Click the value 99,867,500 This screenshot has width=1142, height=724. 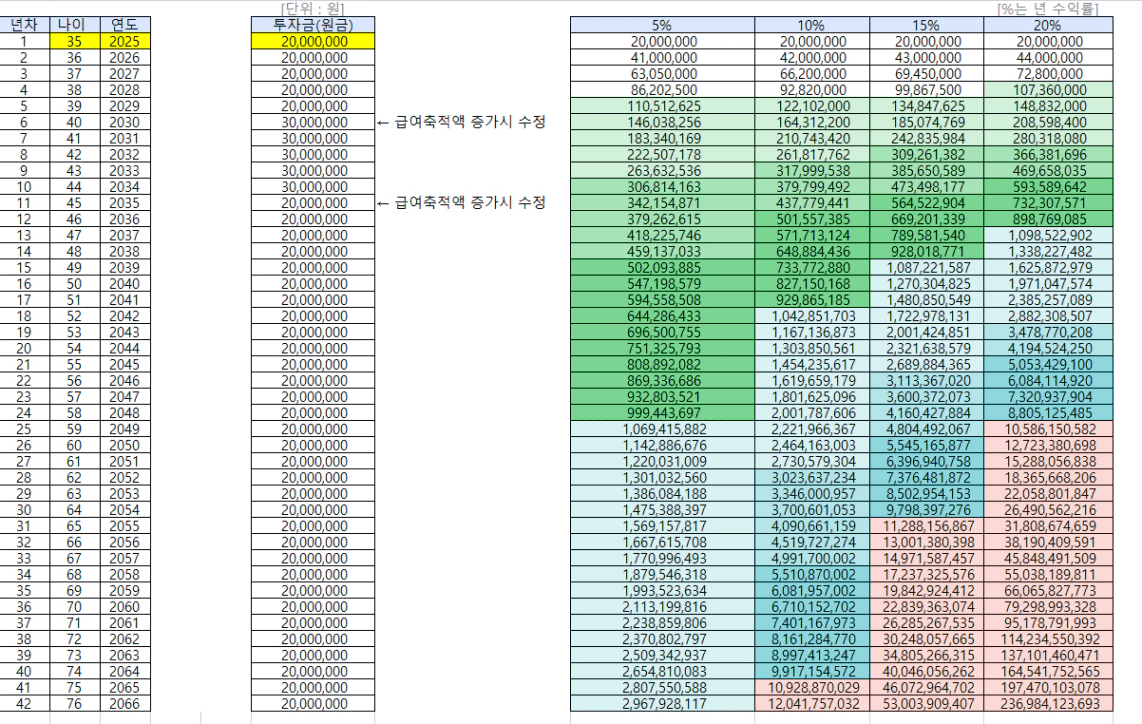point(926,90)
